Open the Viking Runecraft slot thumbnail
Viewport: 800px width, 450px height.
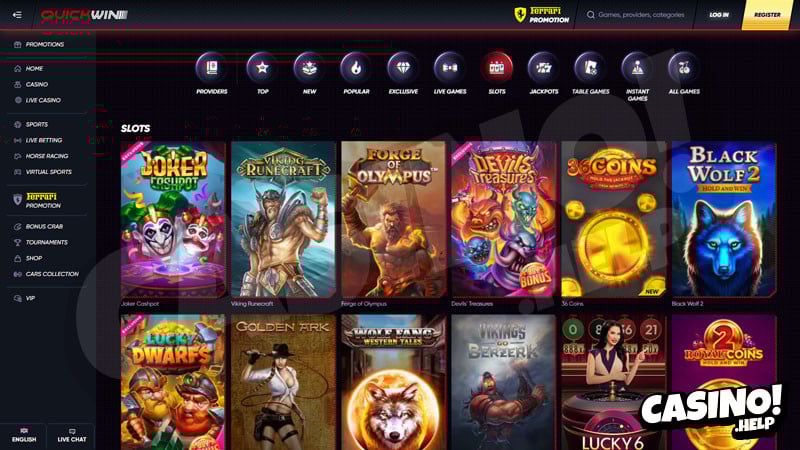(283, 219)
